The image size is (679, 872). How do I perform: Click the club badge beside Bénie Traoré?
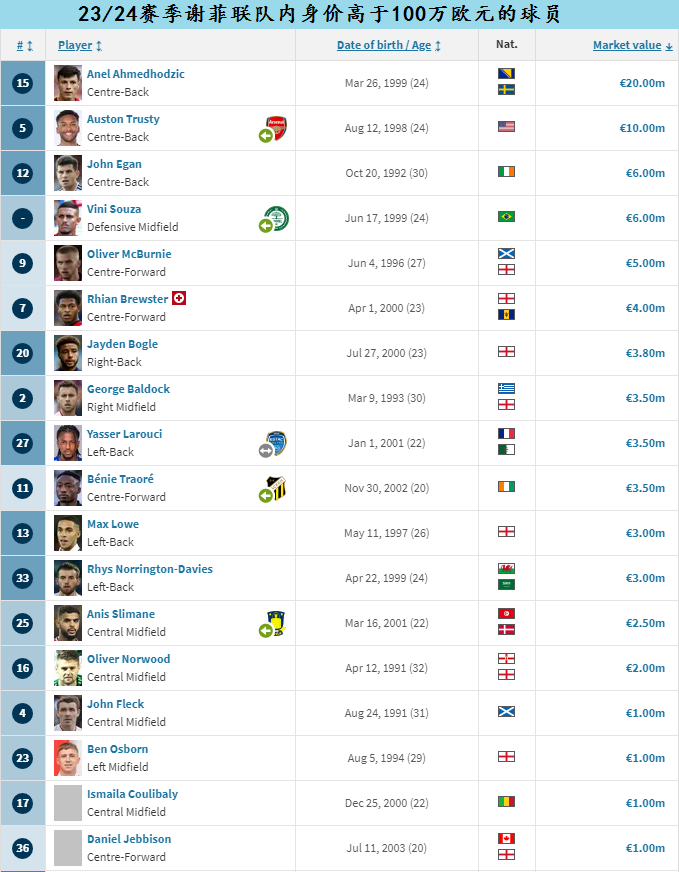(275, 487)
